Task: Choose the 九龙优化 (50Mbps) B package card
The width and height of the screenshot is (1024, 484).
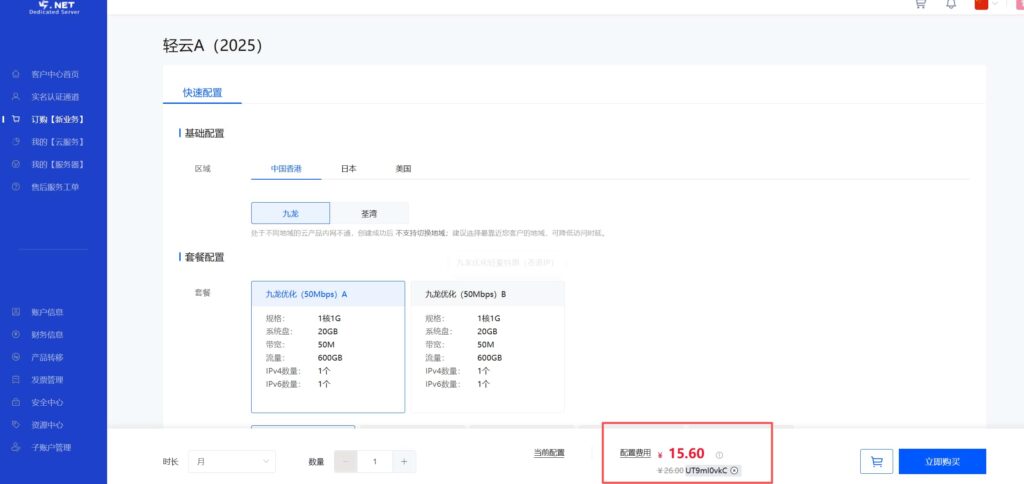Action: coord(487,345)
